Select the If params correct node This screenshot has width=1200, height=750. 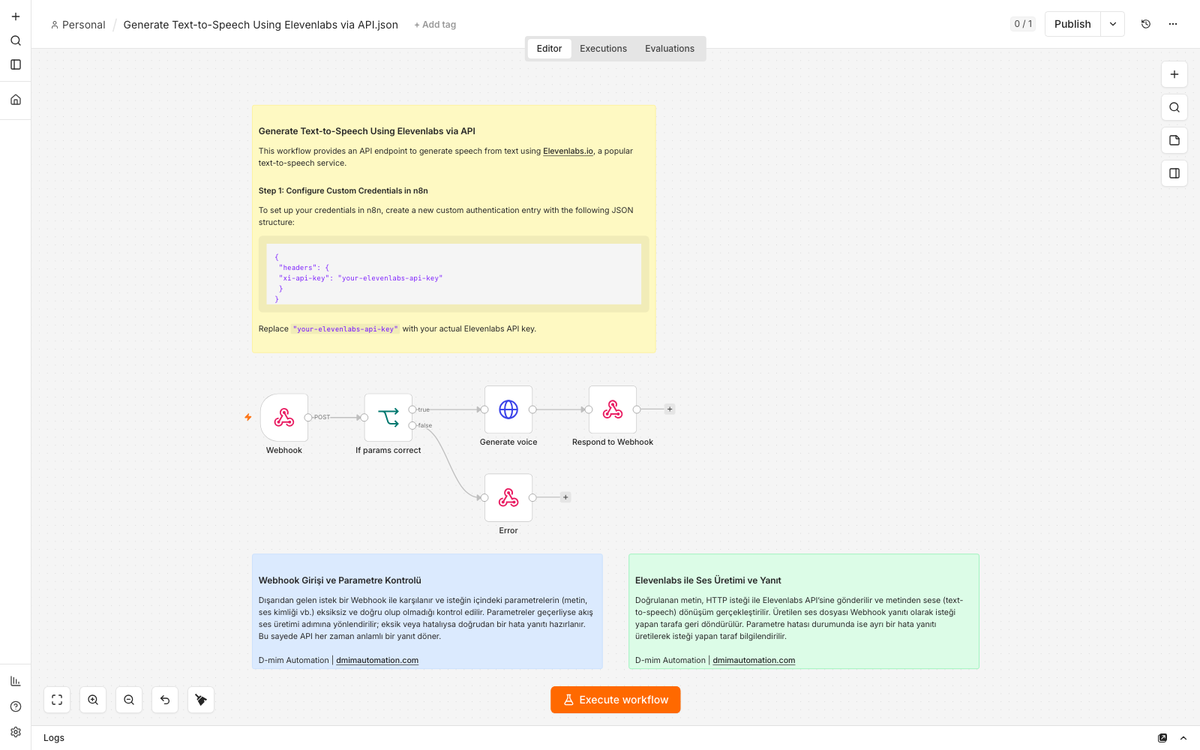click(x=388, y=417)
